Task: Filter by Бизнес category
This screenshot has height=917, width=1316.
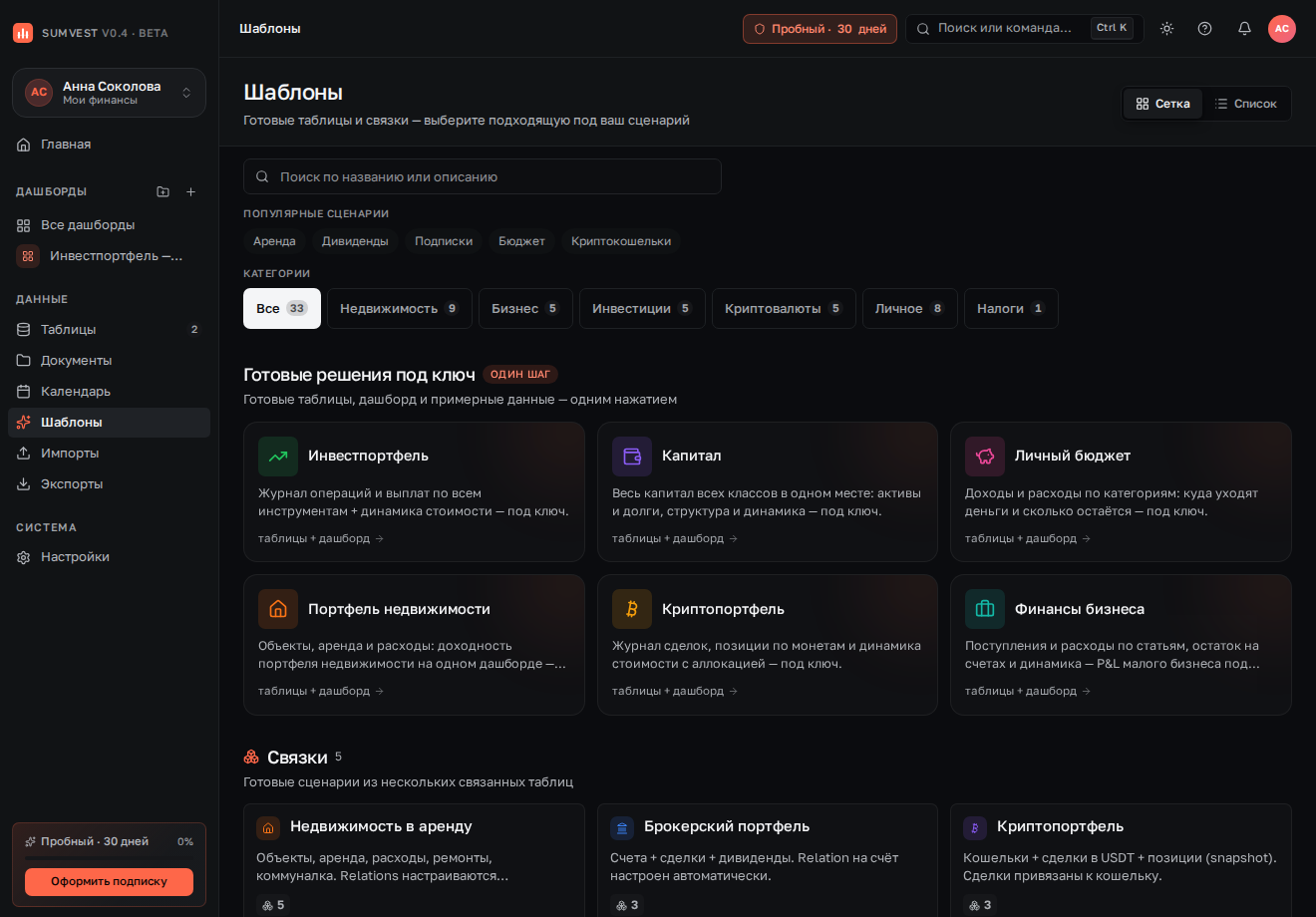Action: click(x=525, y=309)
